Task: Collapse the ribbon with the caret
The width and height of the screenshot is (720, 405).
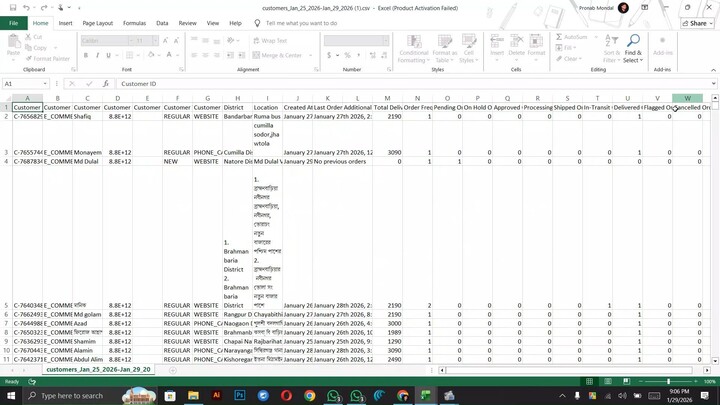Action: pos(713,70)
